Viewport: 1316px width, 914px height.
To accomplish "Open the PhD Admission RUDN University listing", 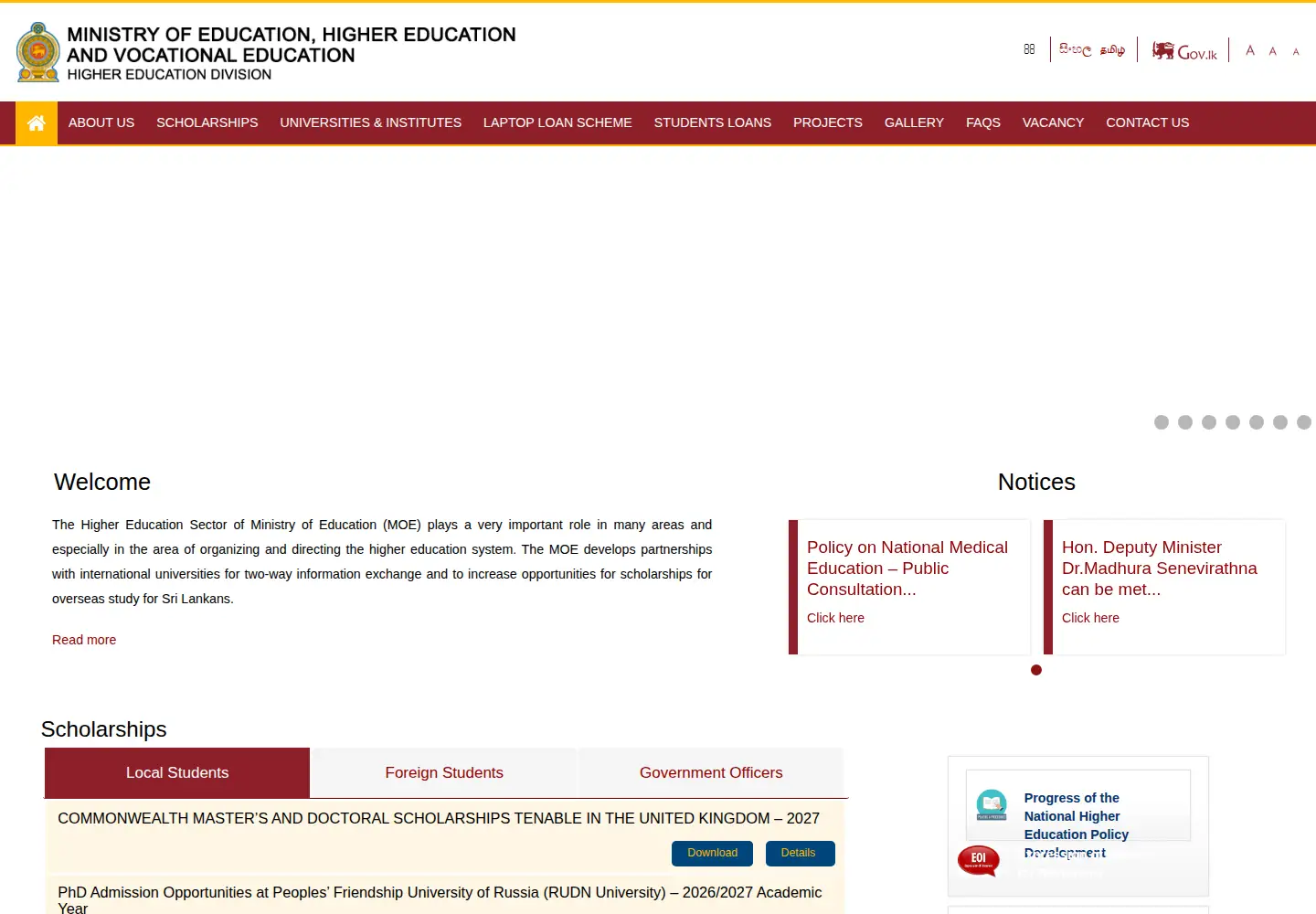I will pyautogui.click(x=440, y=899).
